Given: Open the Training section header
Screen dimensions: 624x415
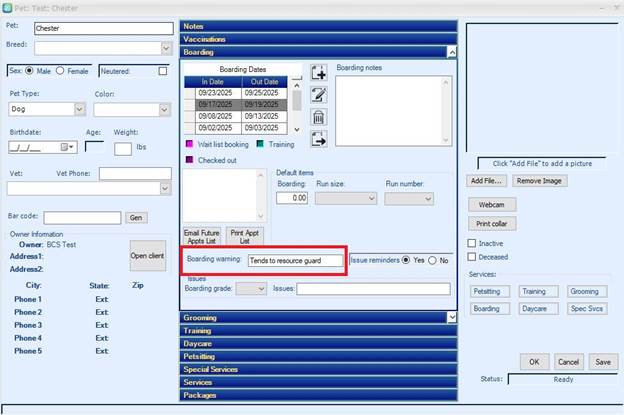Looking at the screenshot, I should (318, 331).
